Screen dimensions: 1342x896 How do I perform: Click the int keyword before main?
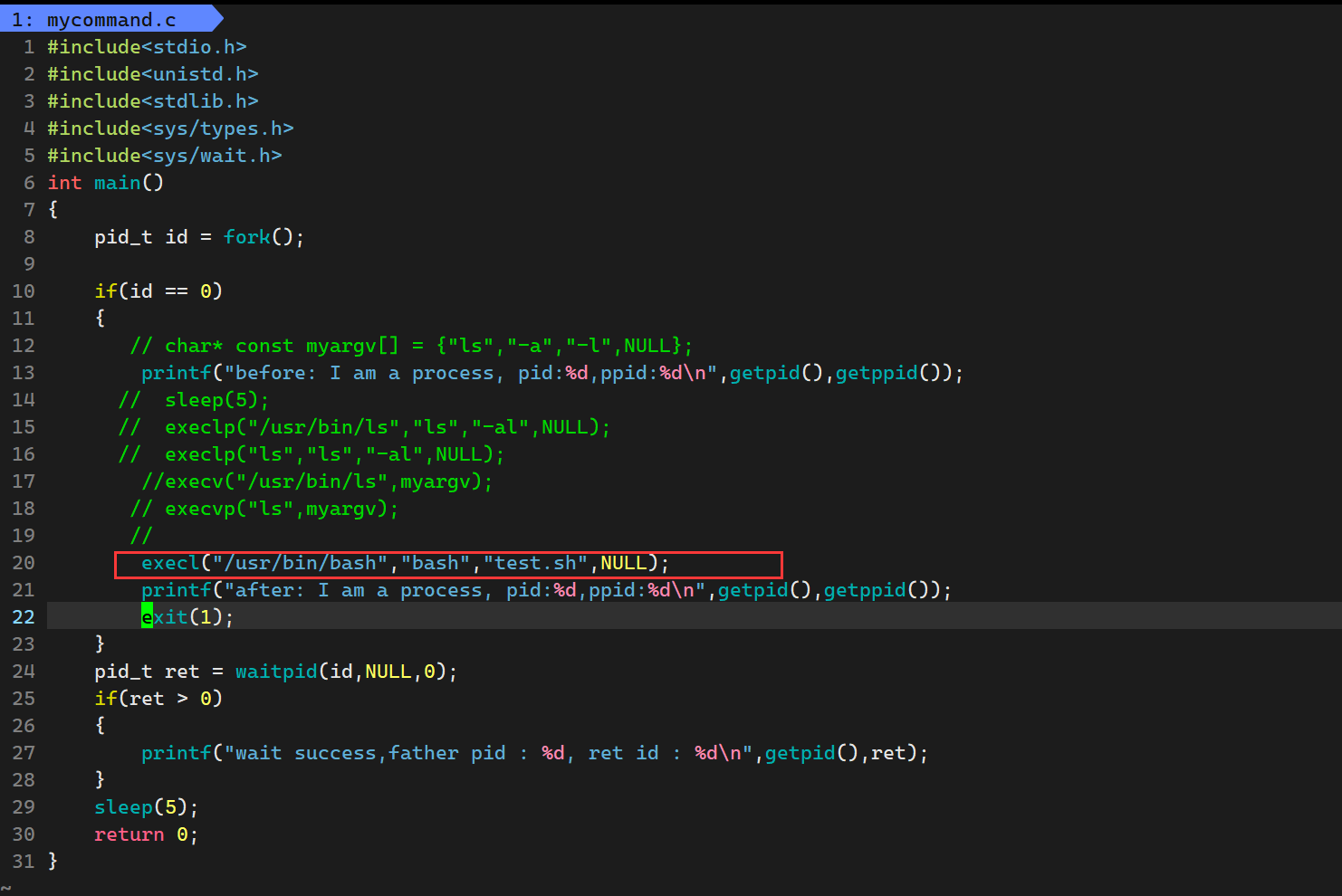click(x=64, y=183)
